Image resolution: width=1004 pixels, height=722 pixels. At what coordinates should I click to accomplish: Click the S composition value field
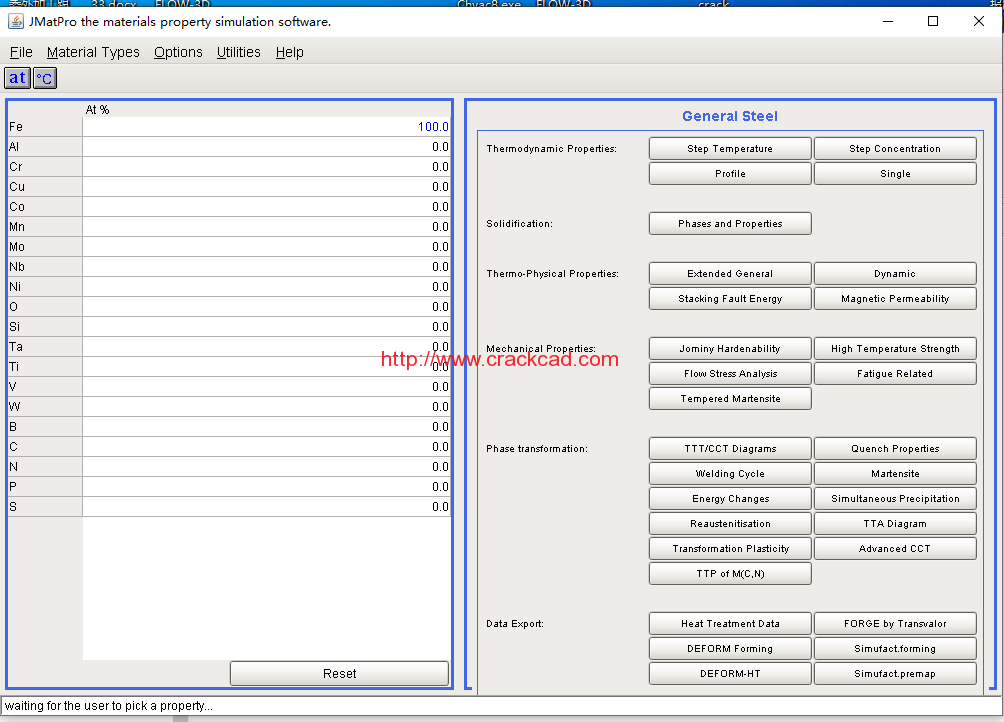(266, 506)
